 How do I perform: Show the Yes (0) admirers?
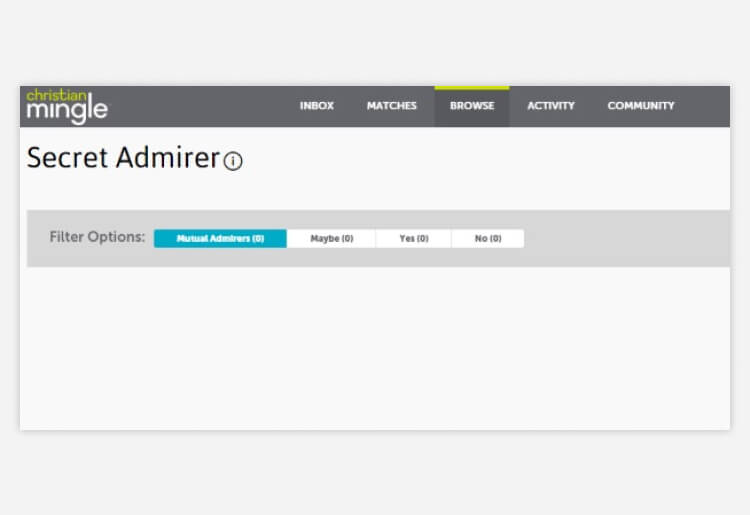point(413,239)
